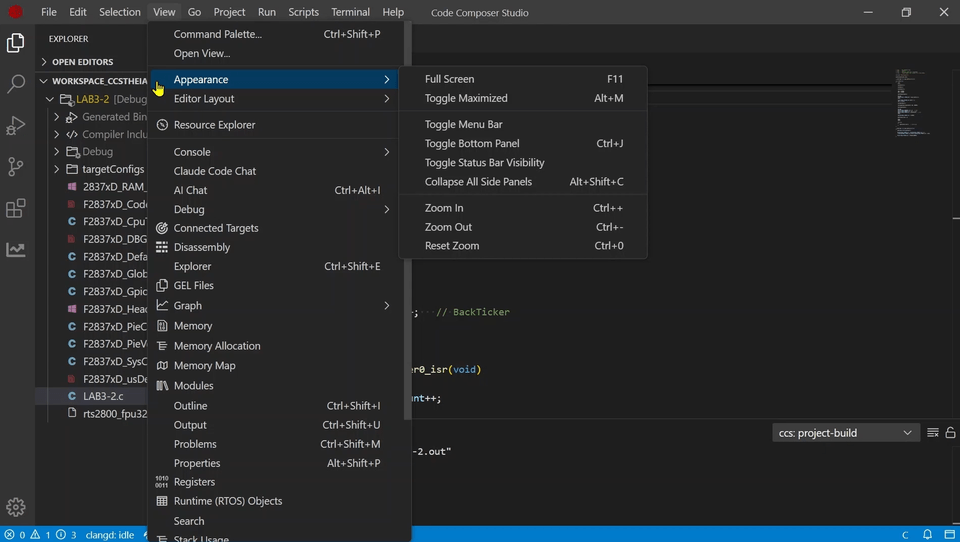The image size is (960, 542).
Task: Open the Source Control branch icon
Action: point(15,167)
